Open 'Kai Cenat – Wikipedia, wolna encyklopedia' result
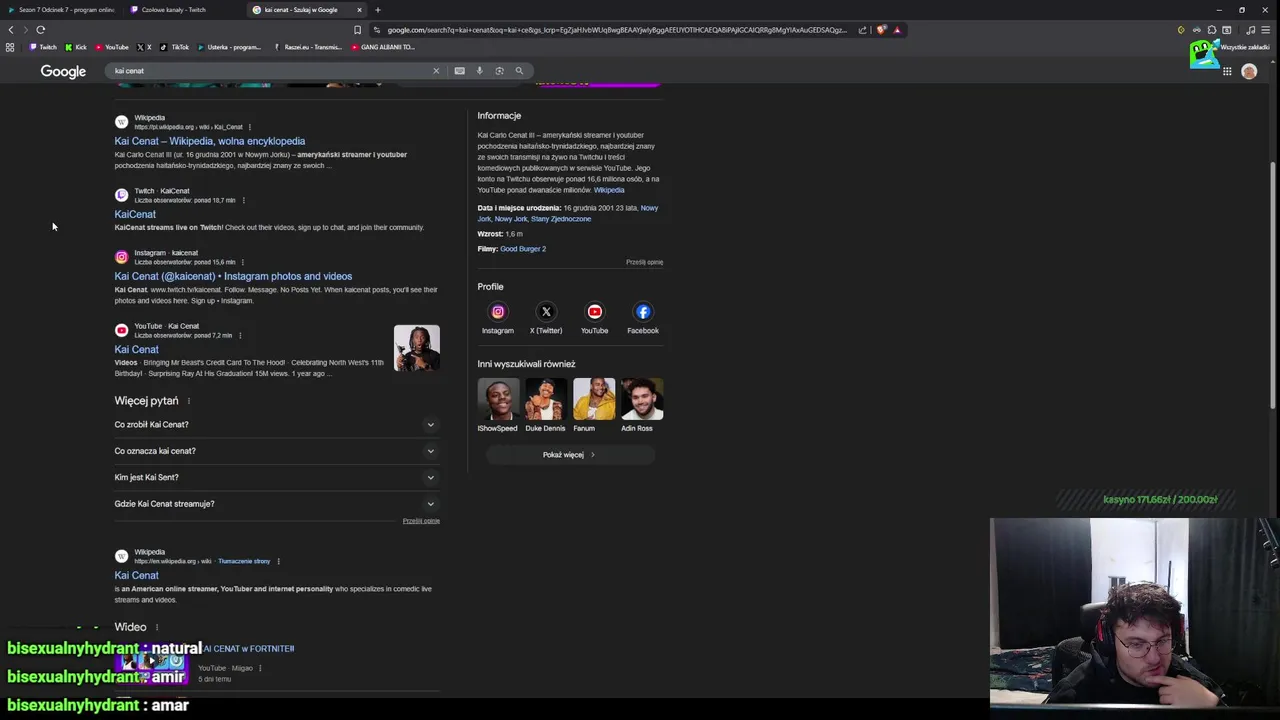This screenshot has width=1280, height=720. coord(210,141)
